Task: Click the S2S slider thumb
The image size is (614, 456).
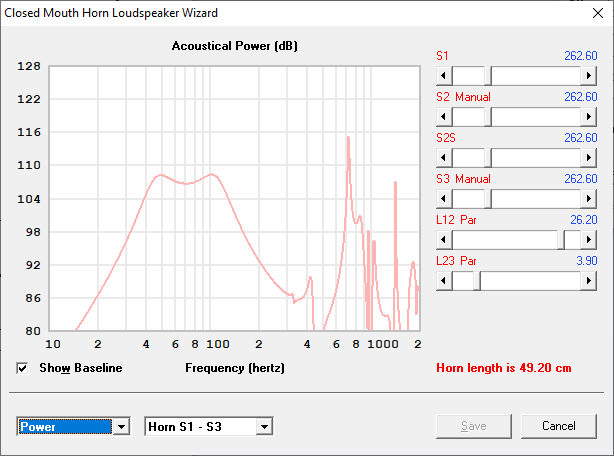Action: click(488, 158)
